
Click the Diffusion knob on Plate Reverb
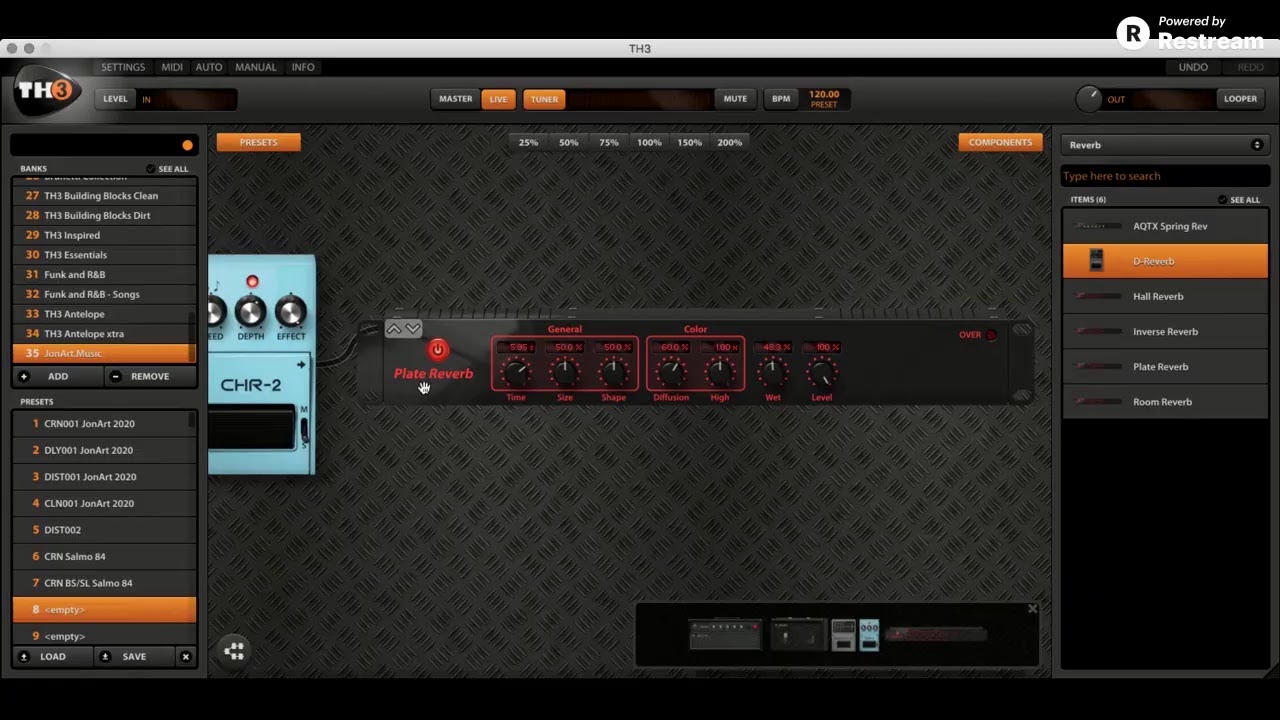671,373
